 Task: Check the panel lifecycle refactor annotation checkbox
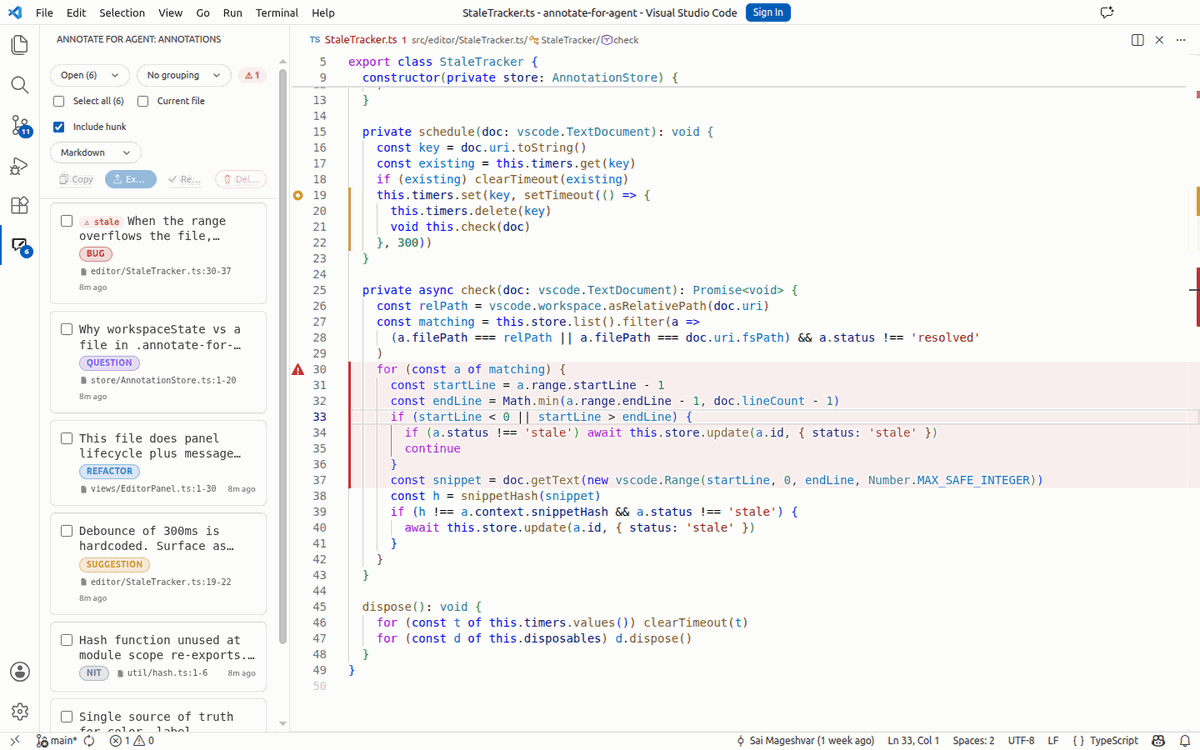(67, 438)
